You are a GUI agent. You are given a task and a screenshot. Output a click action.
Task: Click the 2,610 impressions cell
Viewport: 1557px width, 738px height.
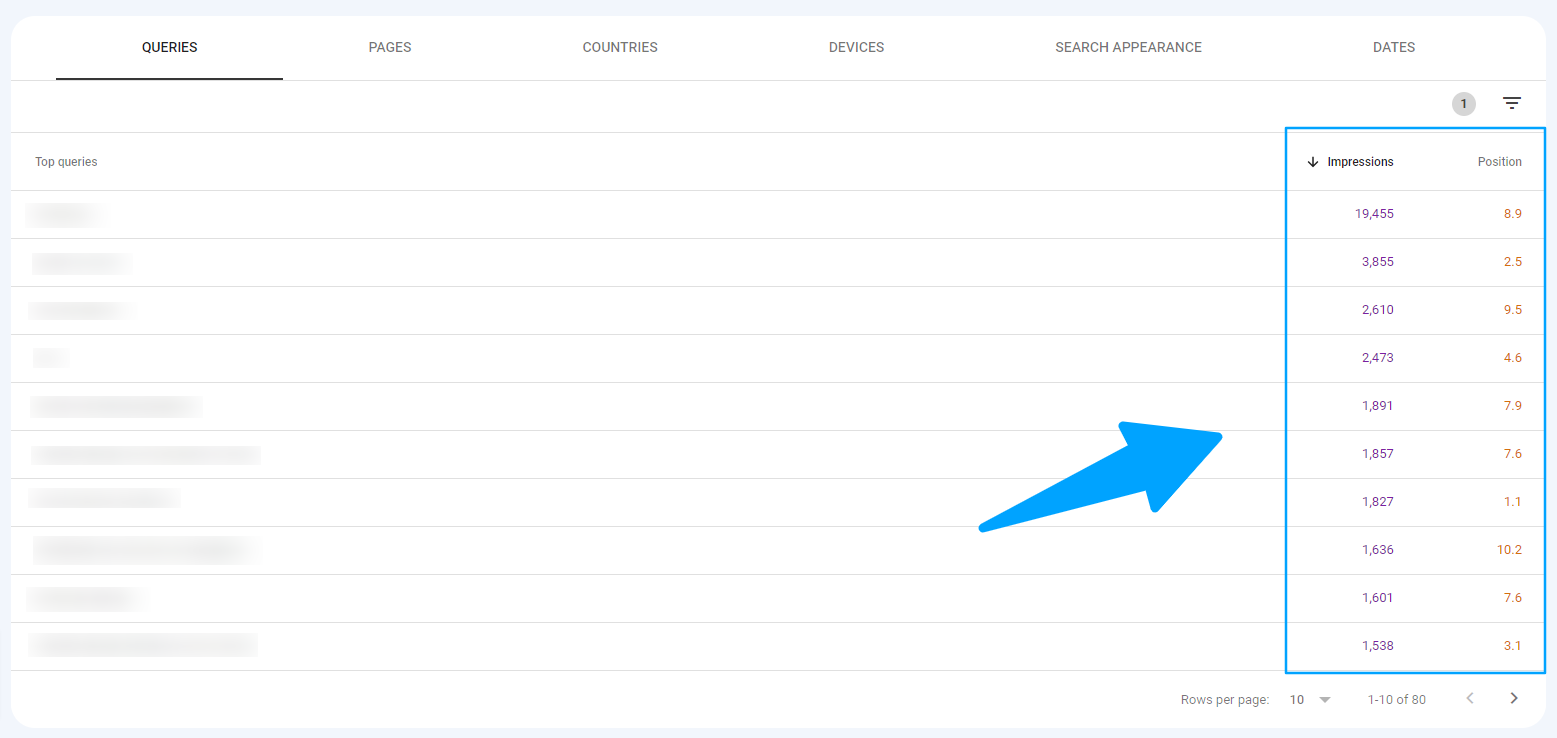pyautogui.click(x=1377, y=310)
